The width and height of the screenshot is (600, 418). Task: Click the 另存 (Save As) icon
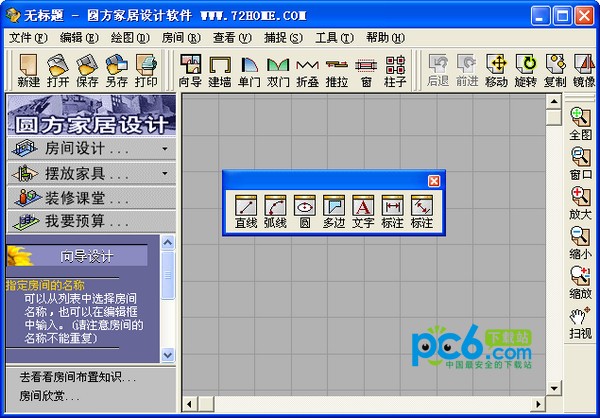[117, 70]
